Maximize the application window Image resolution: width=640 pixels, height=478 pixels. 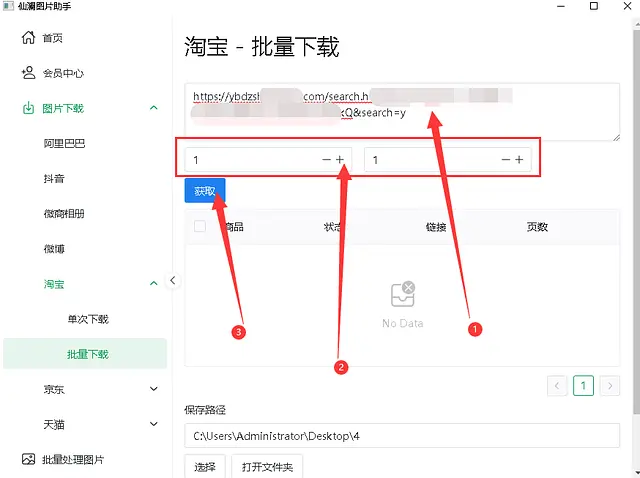click(594, 6)
